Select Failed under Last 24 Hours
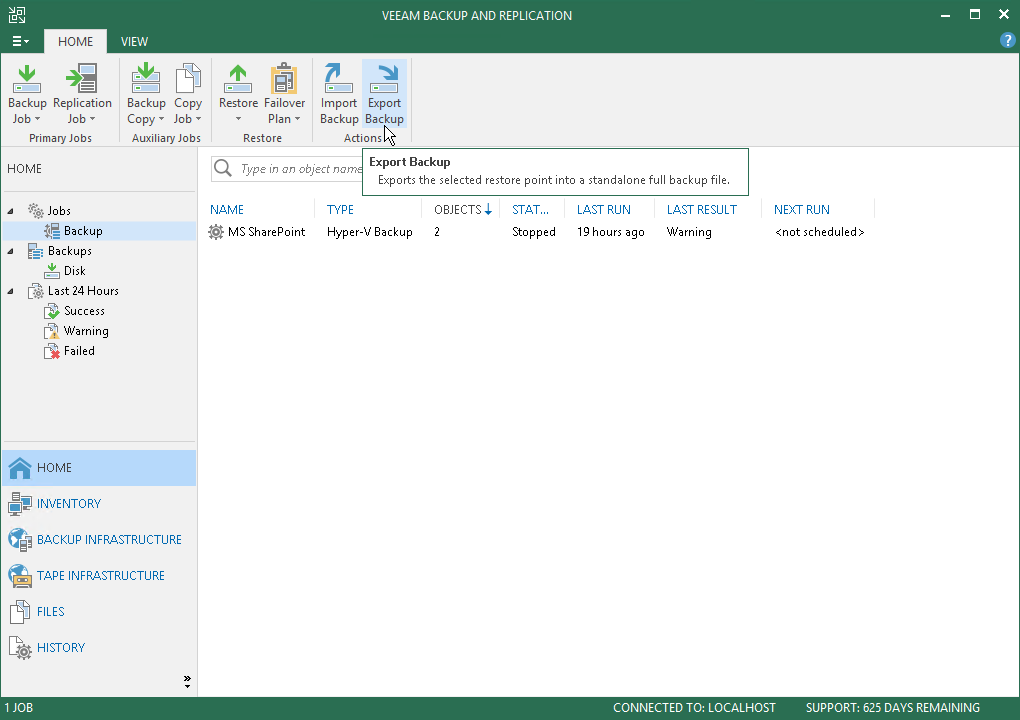This screenshot has height=720, width=1020. (79, 351)
